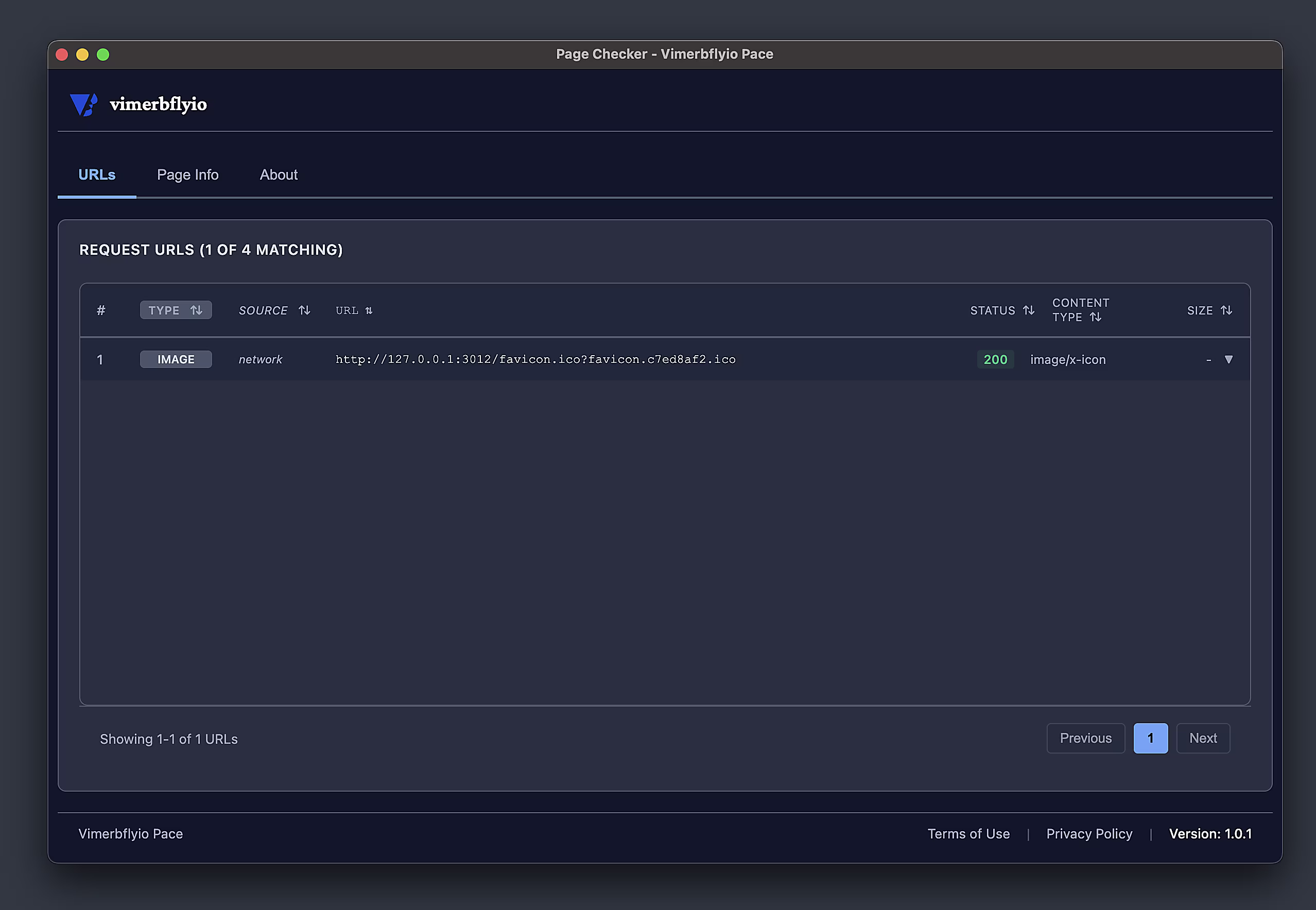
Task: Select the URLs tab
Action: (x=97, y=174)
